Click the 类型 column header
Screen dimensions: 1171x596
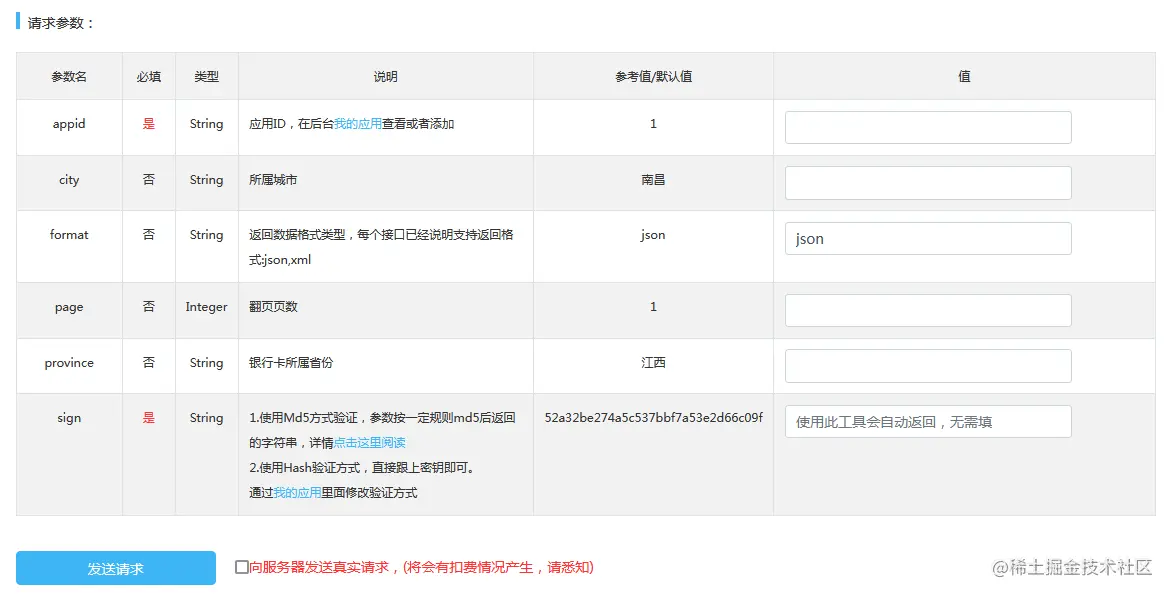(207, 76)
